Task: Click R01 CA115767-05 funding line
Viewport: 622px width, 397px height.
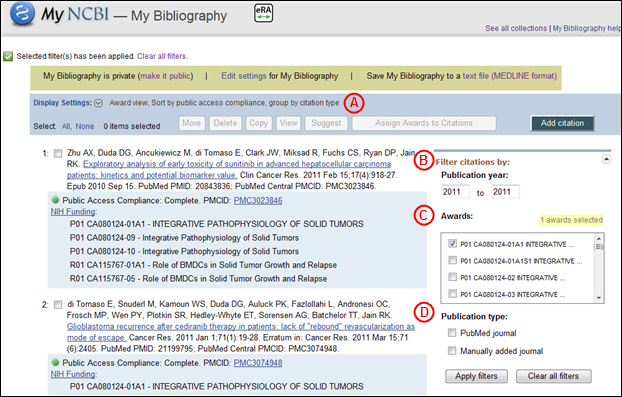Action: [x=198, y=279]
